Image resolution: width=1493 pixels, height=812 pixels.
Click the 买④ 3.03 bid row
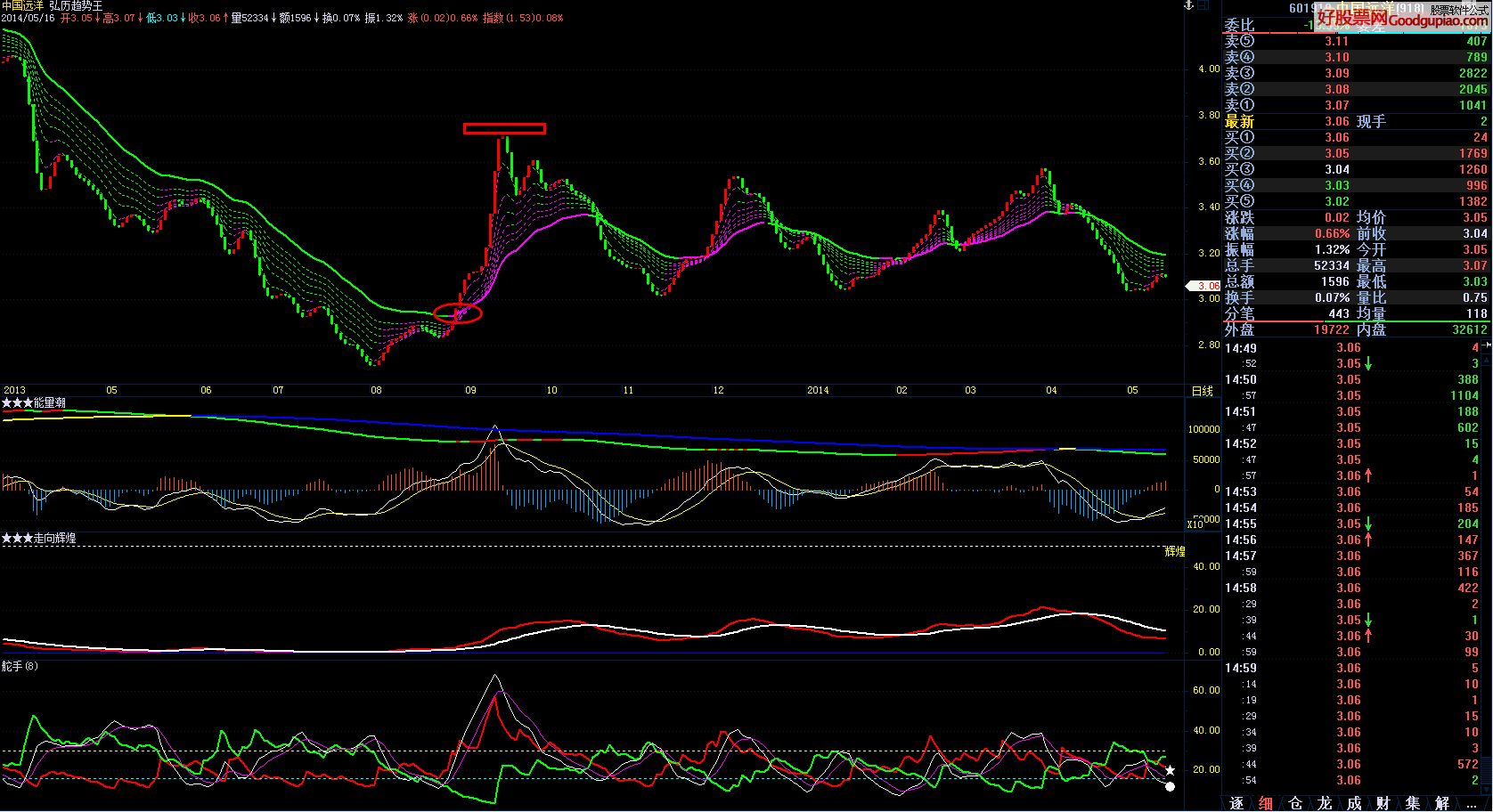(1356, 185)
